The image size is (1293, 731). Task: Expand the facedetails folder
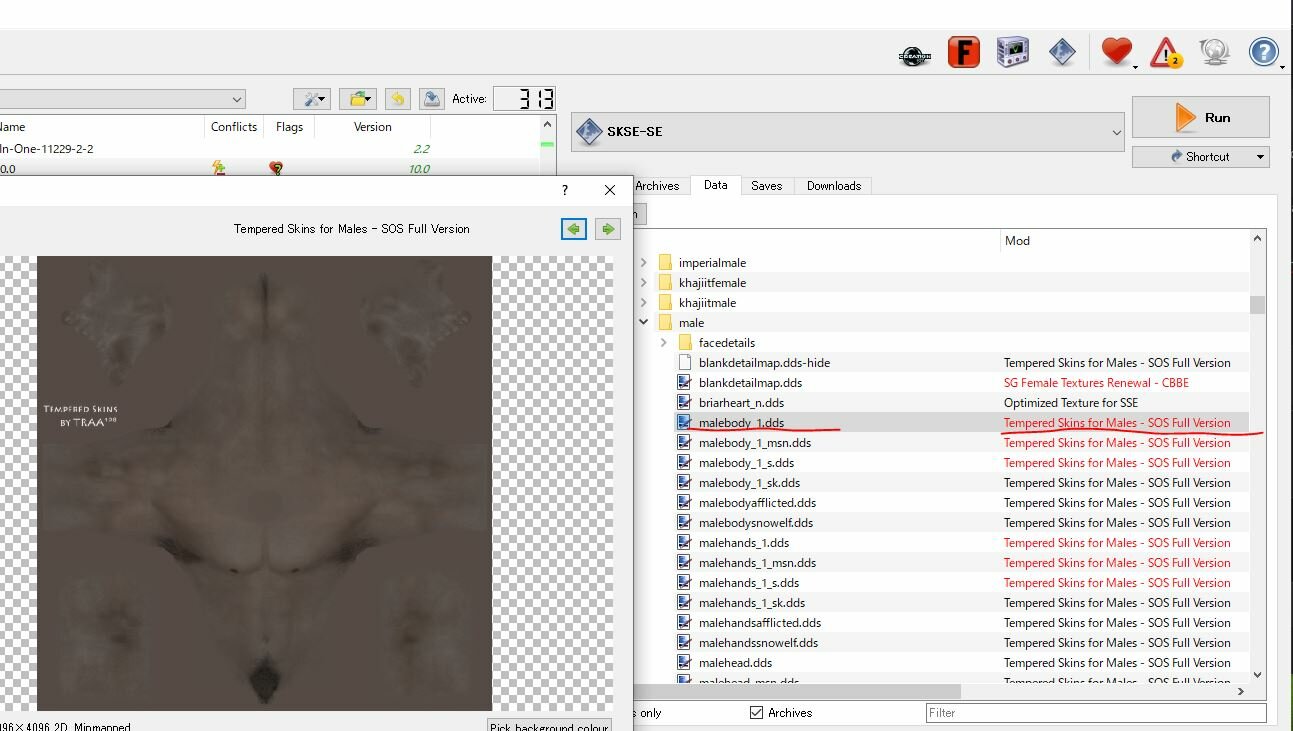[664, 342]
